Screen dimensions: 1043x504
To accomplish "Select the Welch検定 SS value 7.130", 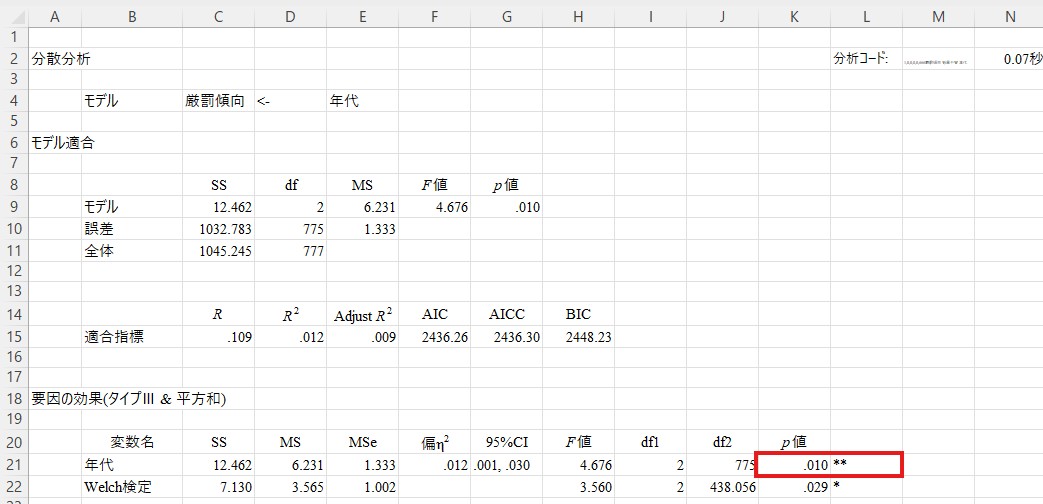I will coord(218,488).
